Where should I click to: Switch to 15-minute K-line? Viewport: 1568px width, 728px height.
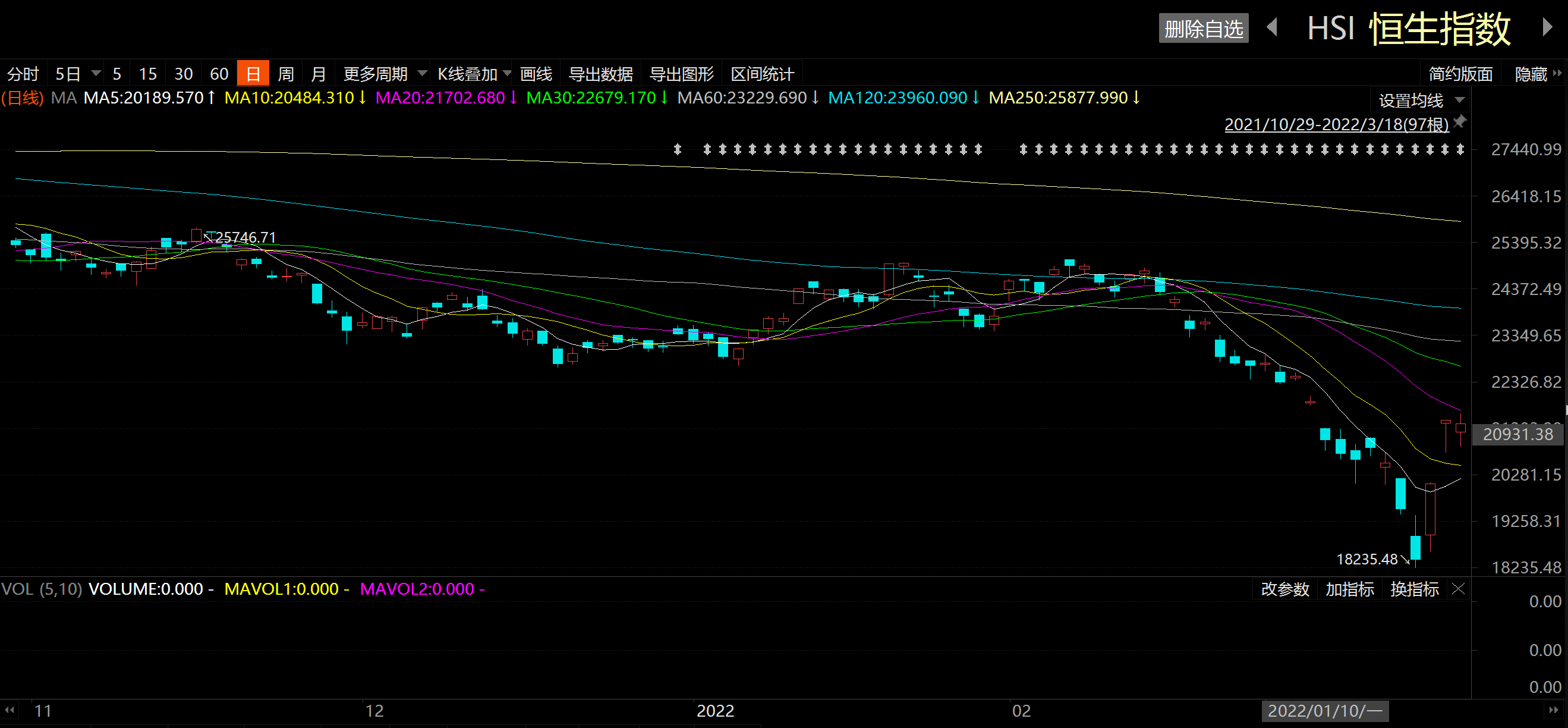coord(148,74)
